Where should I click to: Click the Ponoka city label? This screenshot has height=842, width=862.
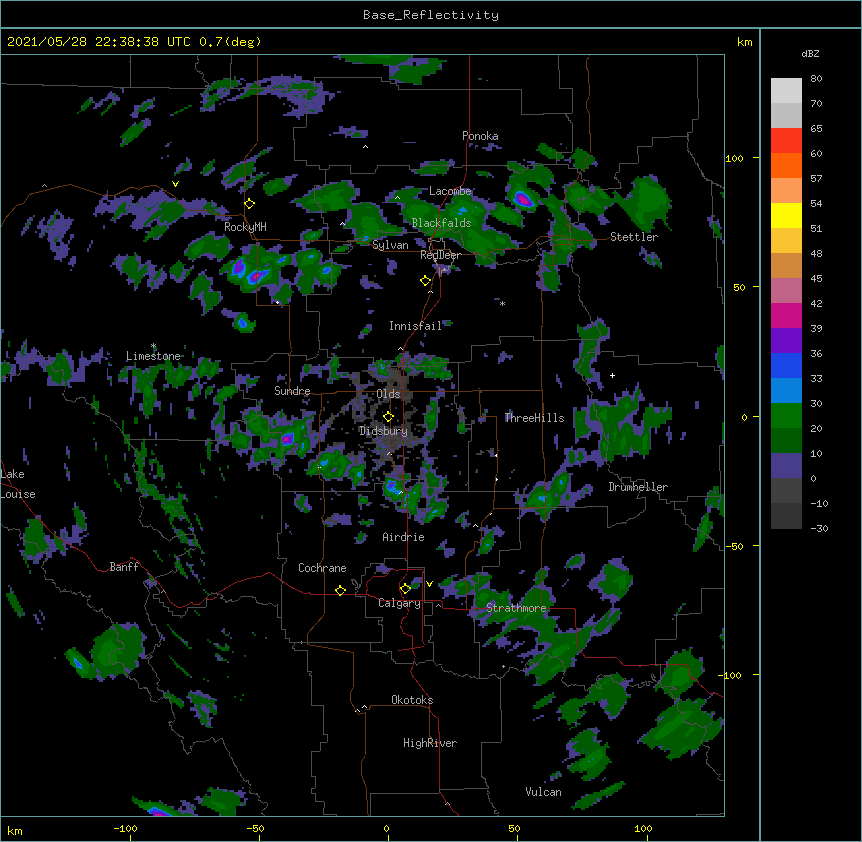pyautogui.click(x=480, y=136)
